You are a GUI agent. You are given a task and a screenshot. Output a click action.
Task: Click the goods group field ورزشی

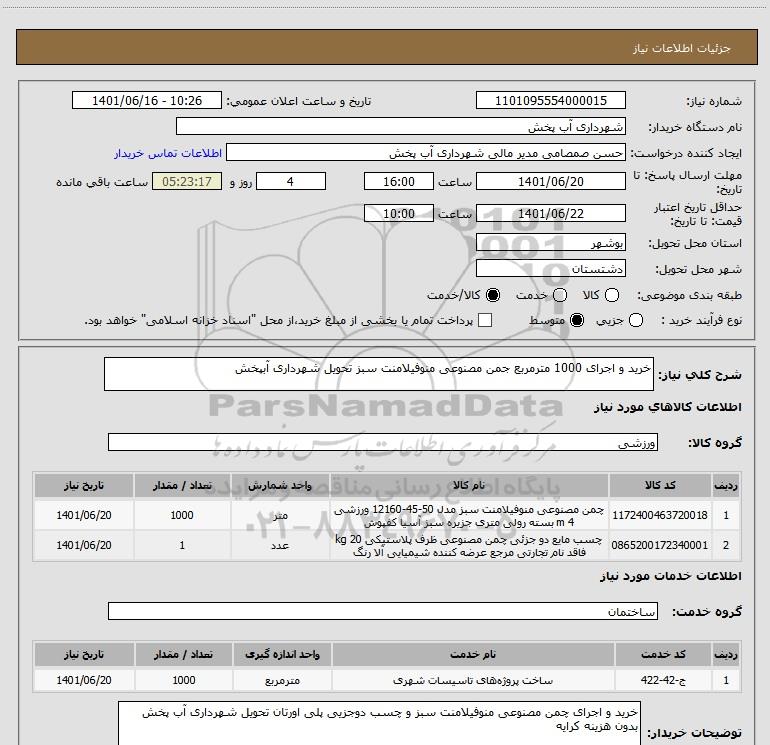pos(383,442)
